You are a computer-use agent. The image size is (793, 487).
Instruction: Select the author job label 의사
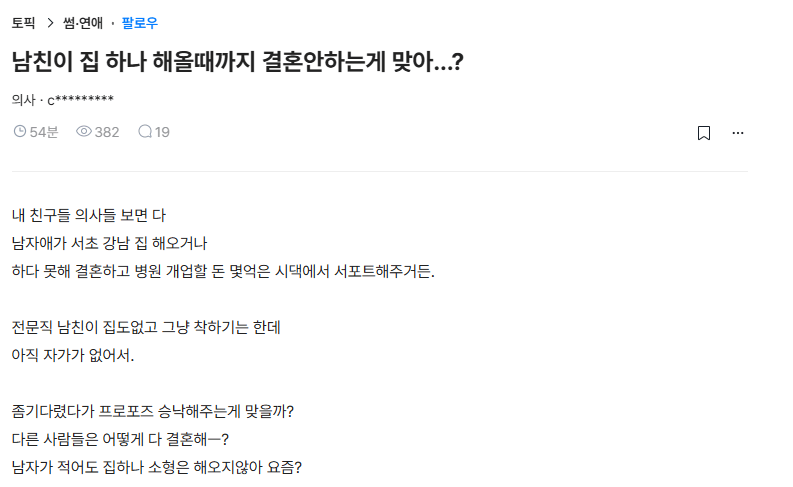coord(23,100)
